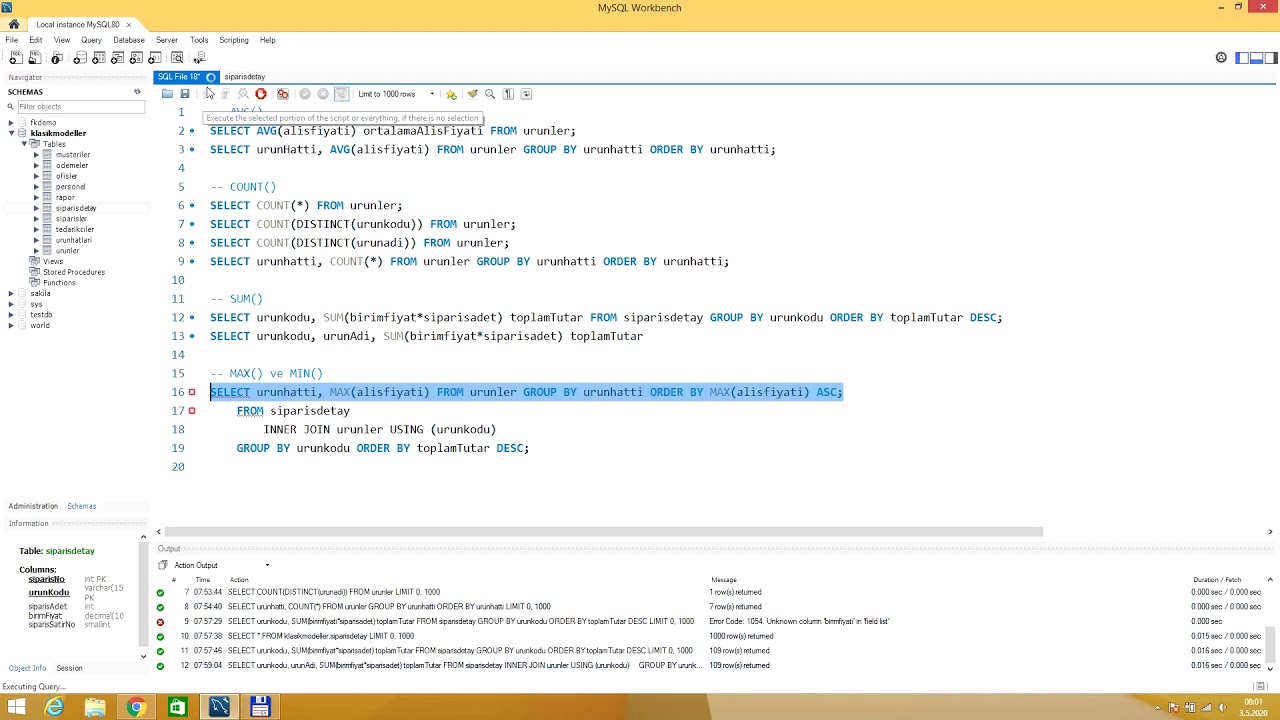
Task: Stop the executing query red button
Action: 261,94
